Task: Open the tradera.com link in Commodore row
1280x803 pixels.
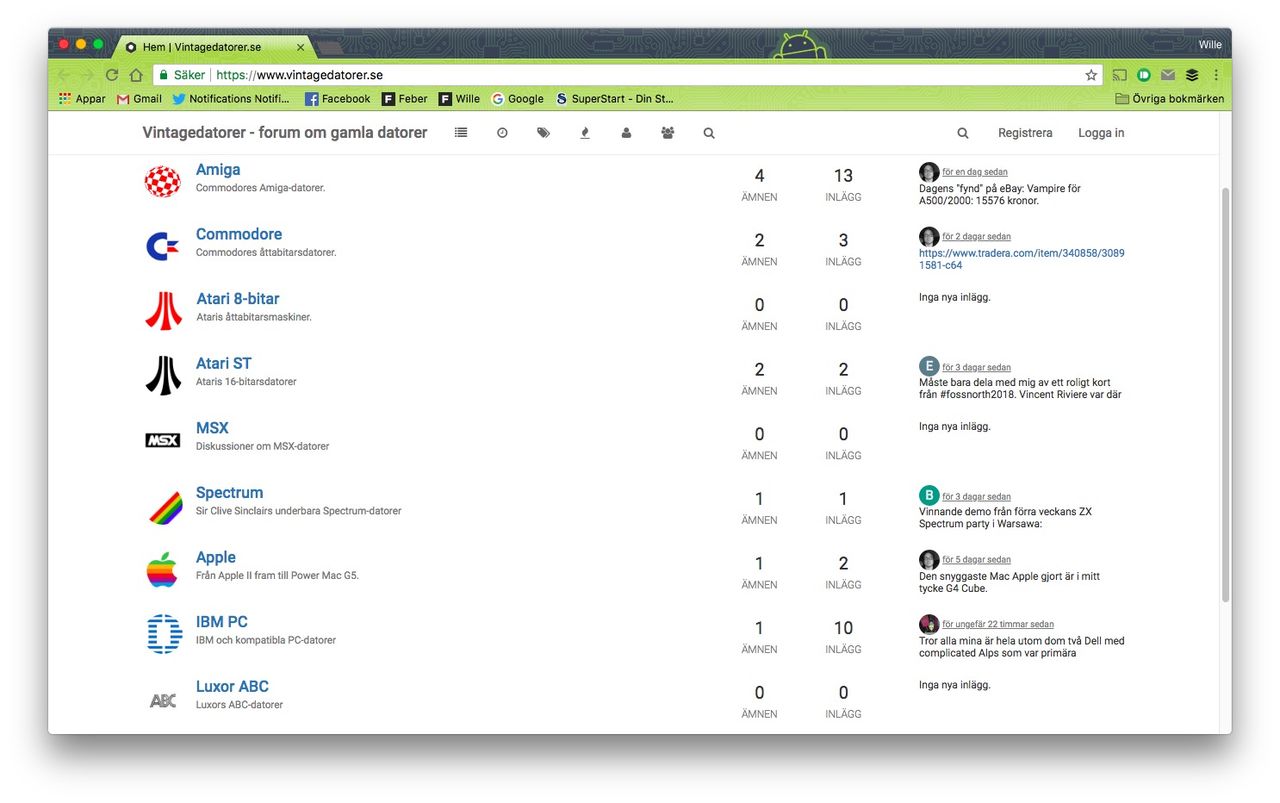Action: click(1022, 259)
